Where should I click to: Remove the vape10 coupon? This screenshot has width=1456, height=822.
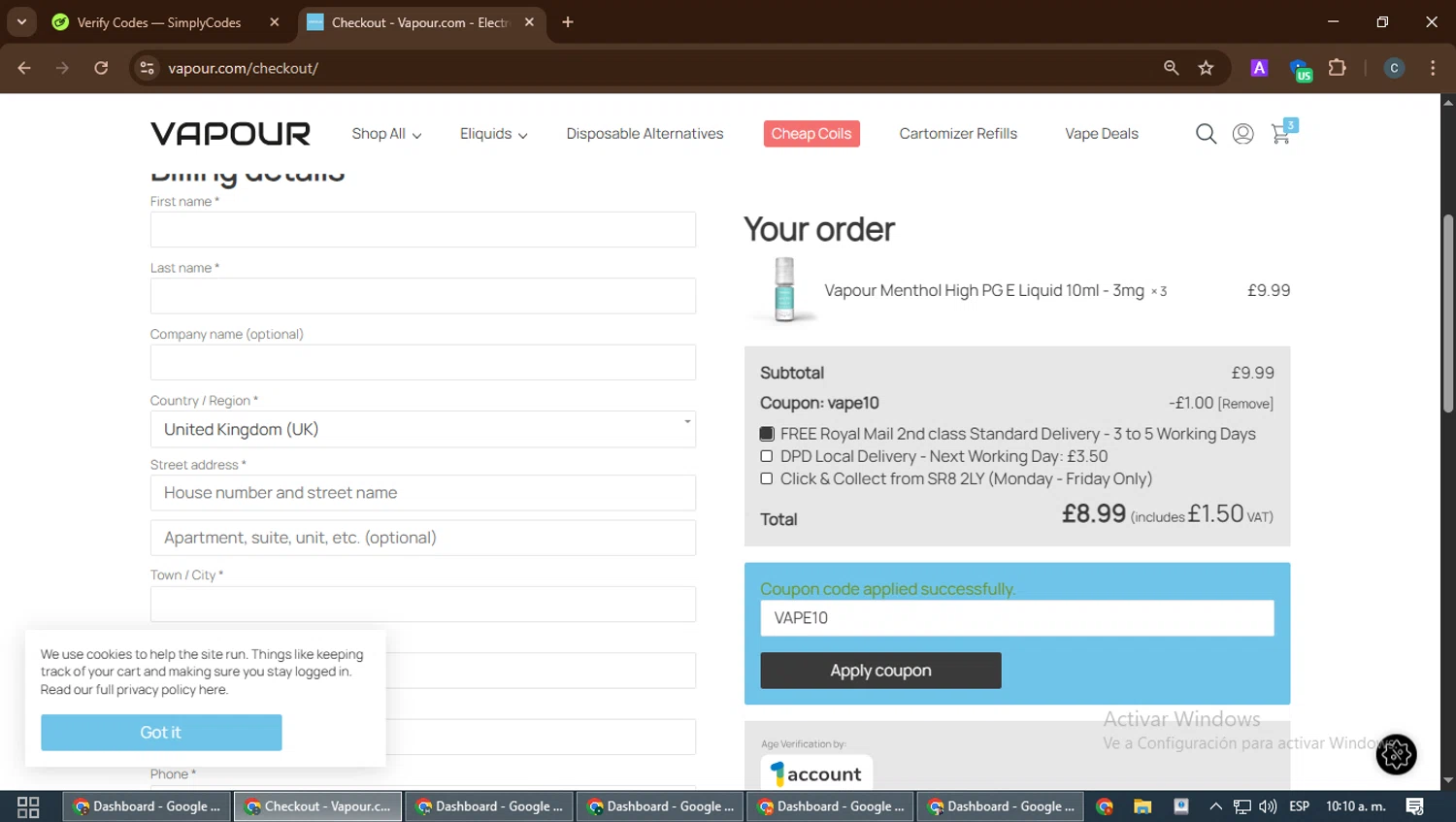pyautogui.click(x=1245, y=404)
